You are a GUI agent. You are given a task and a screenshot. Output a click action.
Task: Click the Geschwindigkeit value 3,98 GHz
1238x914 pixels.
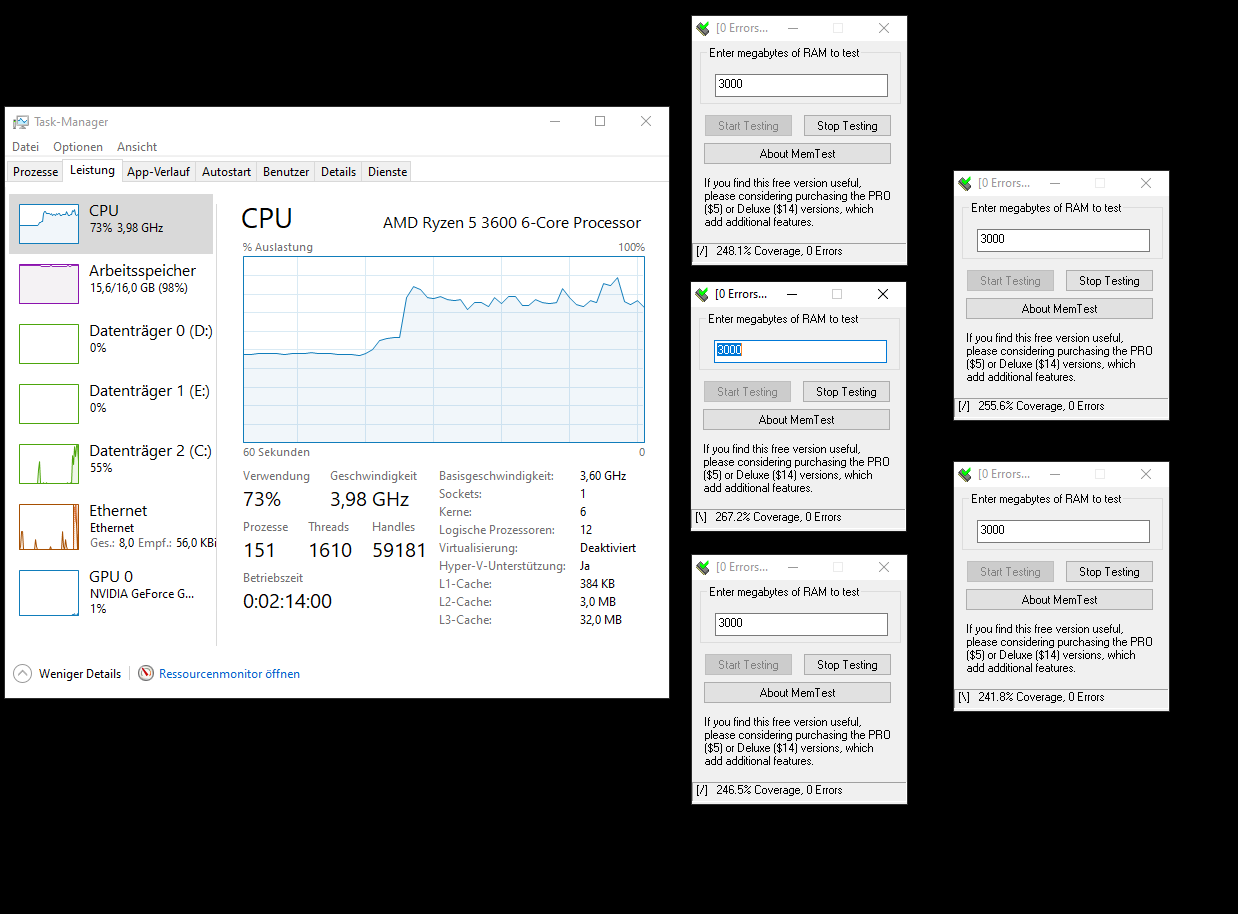pos(370,499)
